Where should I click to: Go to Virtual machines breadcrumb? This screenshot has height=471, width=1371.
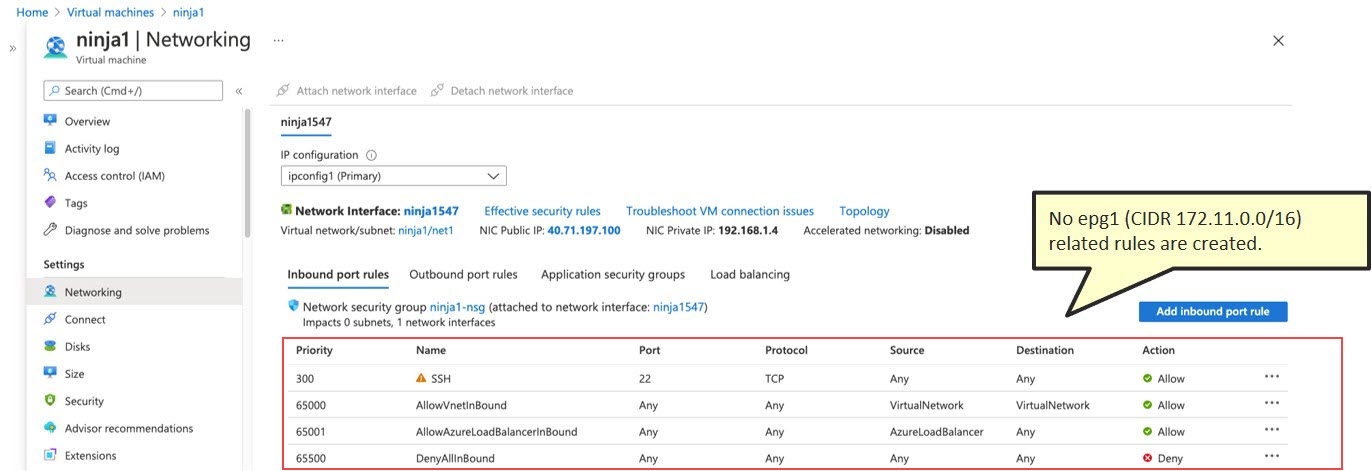tap(111, 12)
